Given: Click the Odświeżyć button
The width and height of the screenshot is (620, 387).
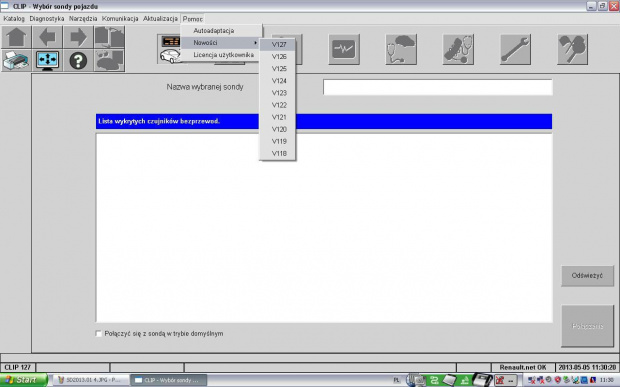Looking at the screenshot, I should (x=587, y=276).
